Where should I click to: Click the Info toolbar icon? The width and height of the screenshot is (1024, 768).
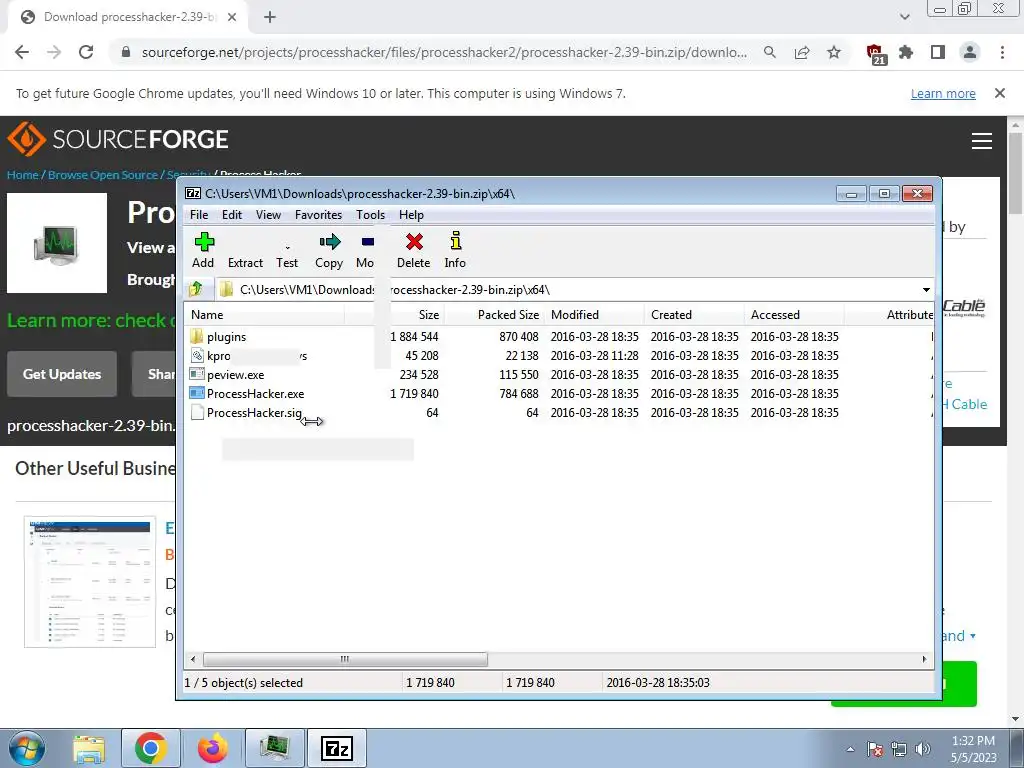pos(456,241)
